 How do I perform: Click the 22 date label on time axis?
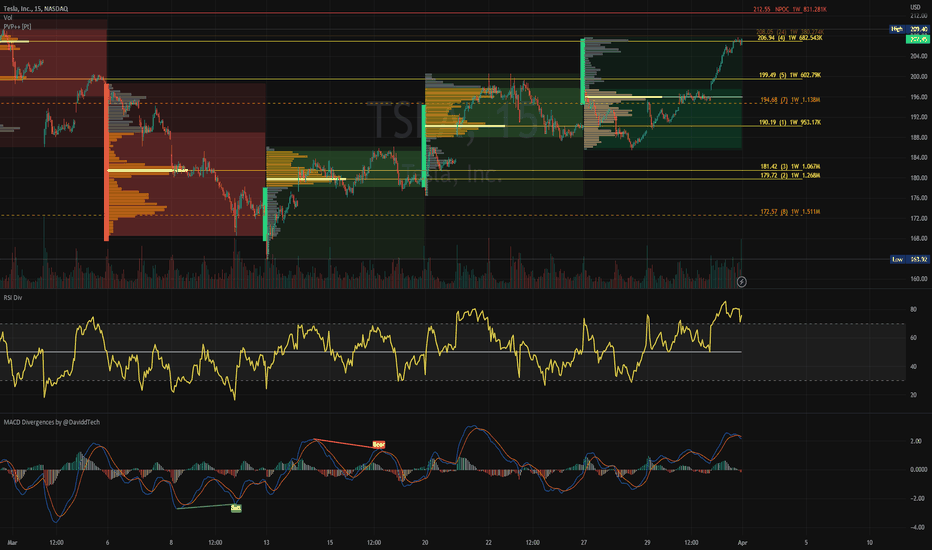click(489, 543)
